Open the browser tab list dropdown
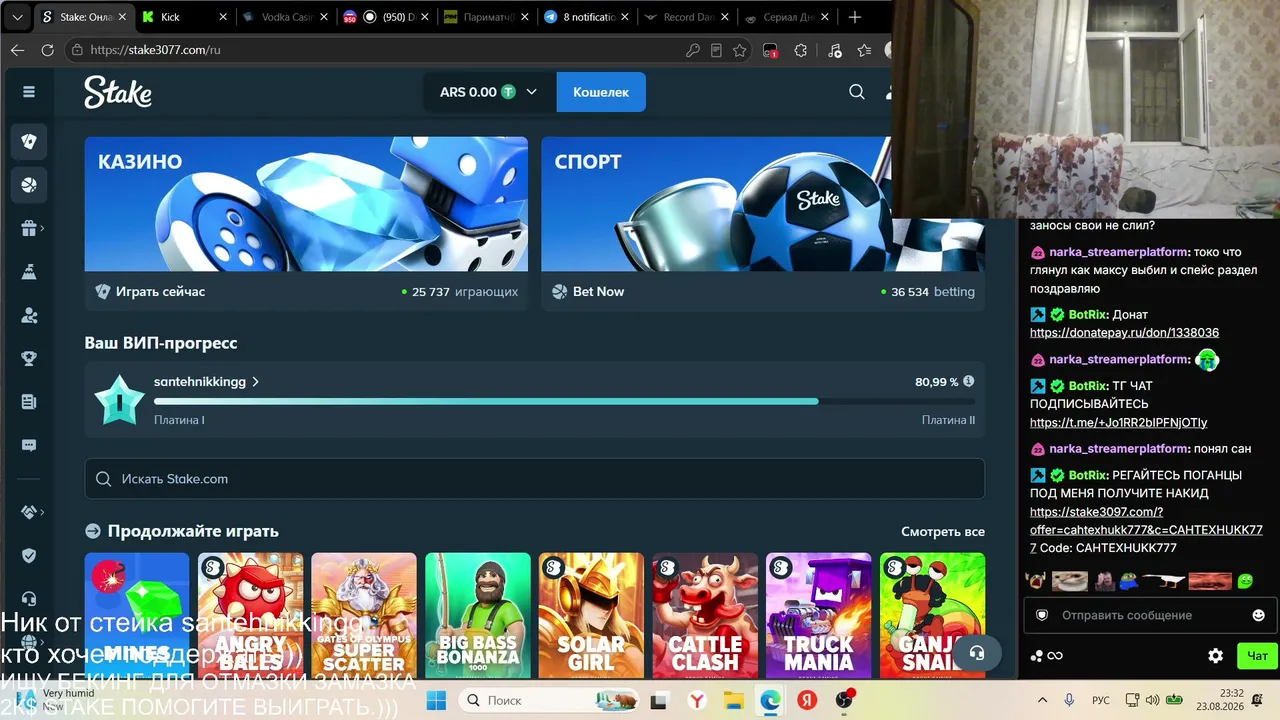This screenshot has width=1280, height=720. tap(17, 17)
